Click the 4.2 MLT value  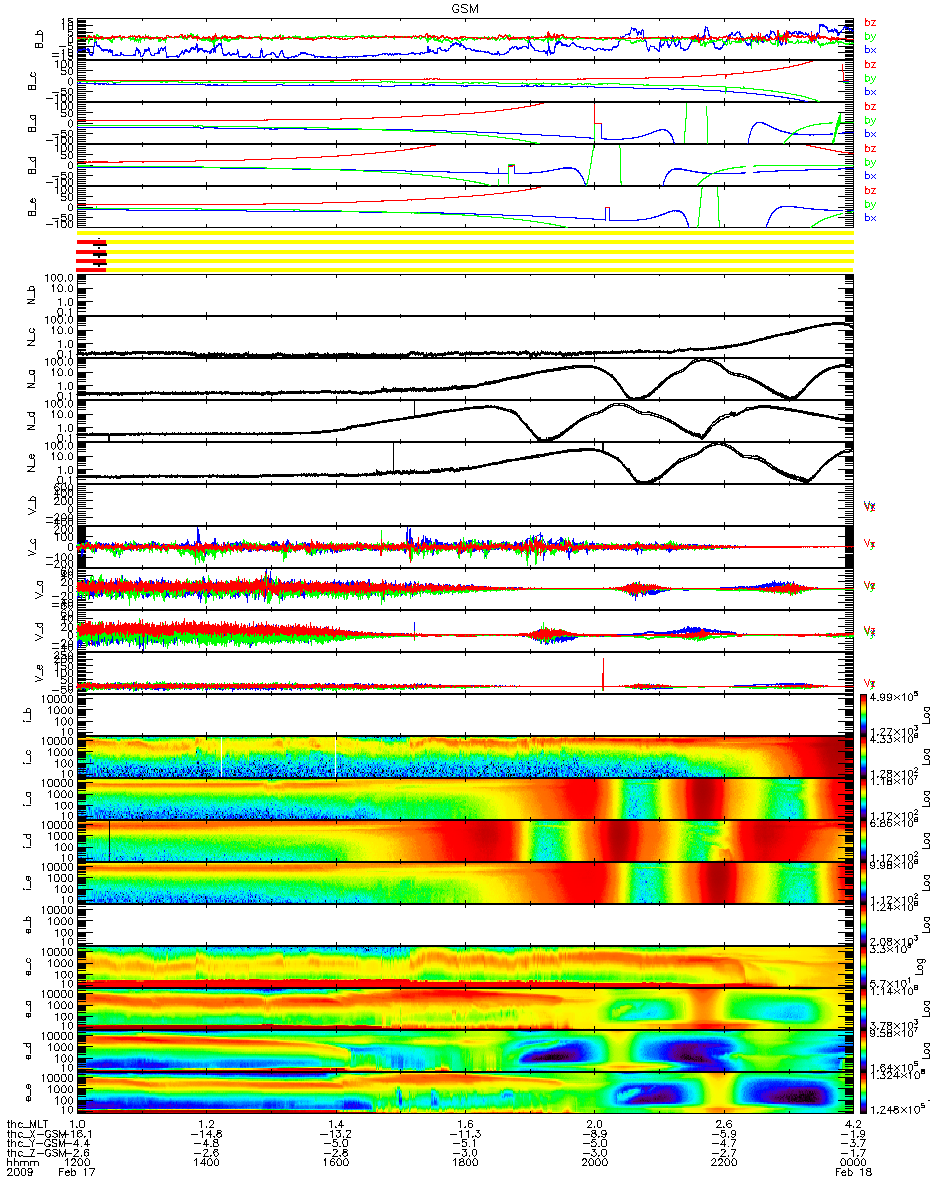tap(852, 1125)
